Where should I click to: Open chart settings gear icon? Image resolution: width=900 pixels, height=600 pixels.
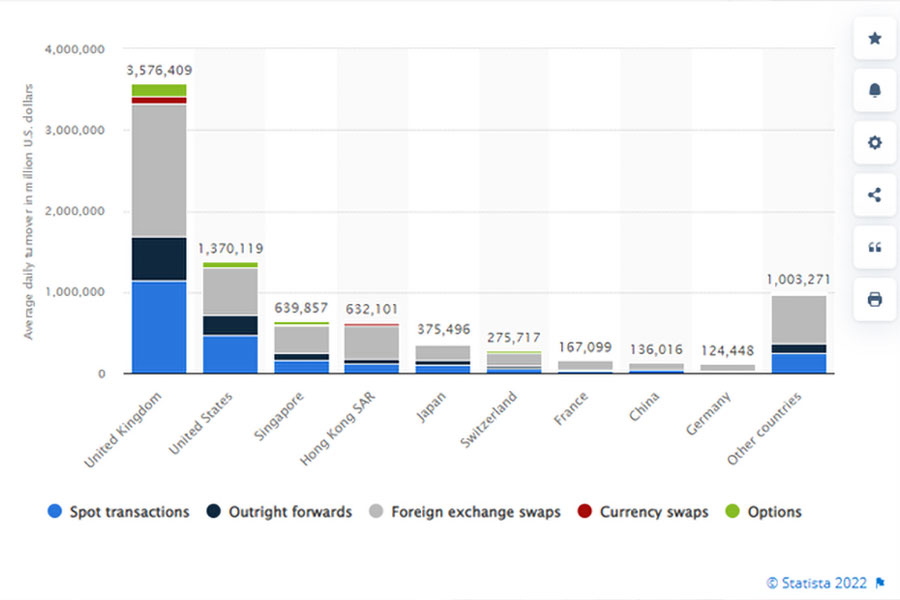874,143
